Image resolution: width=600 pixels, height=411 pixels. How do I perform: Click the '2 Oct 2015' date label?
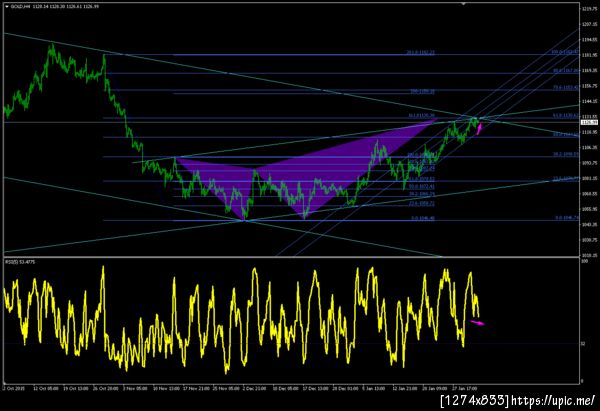pyautogui.click(x=14, y=388)
